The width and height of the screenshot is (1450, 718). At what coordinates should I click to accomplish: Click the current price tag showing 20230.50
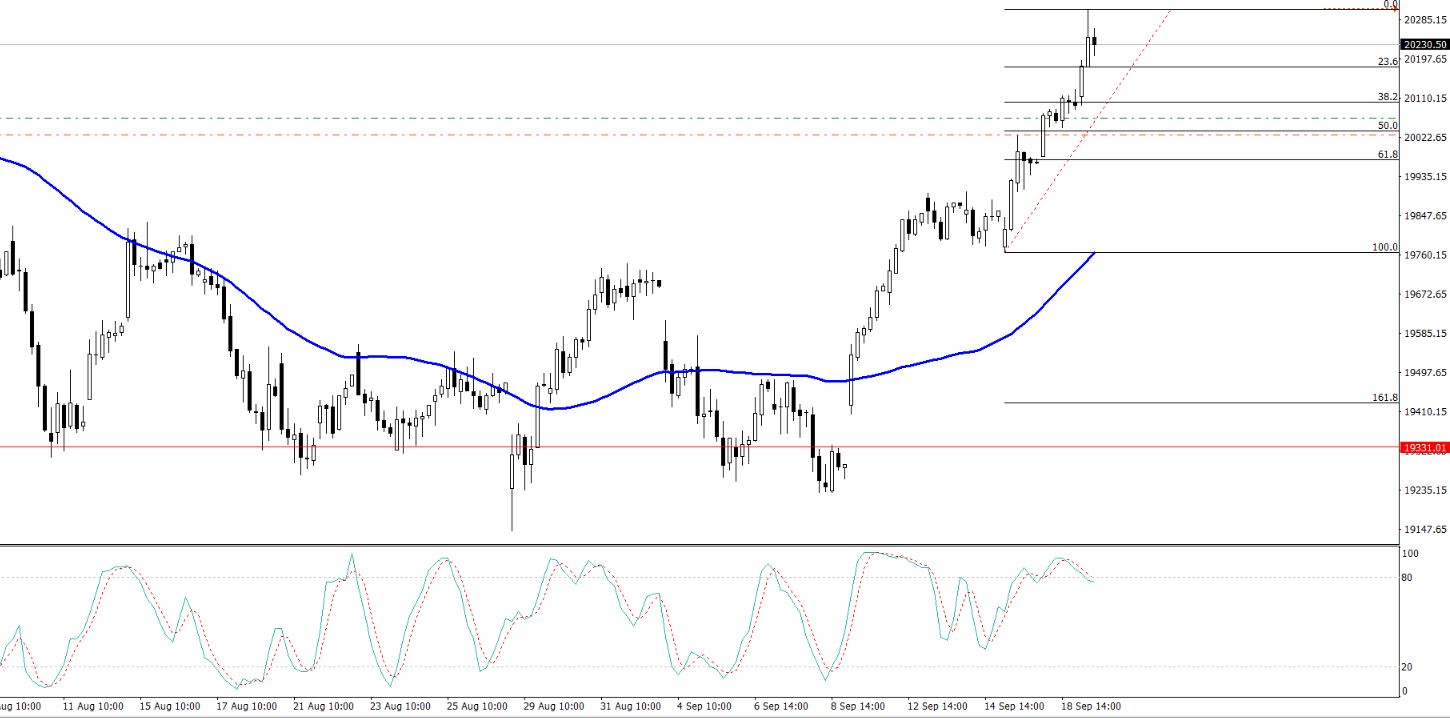(x=1424, y=44)
